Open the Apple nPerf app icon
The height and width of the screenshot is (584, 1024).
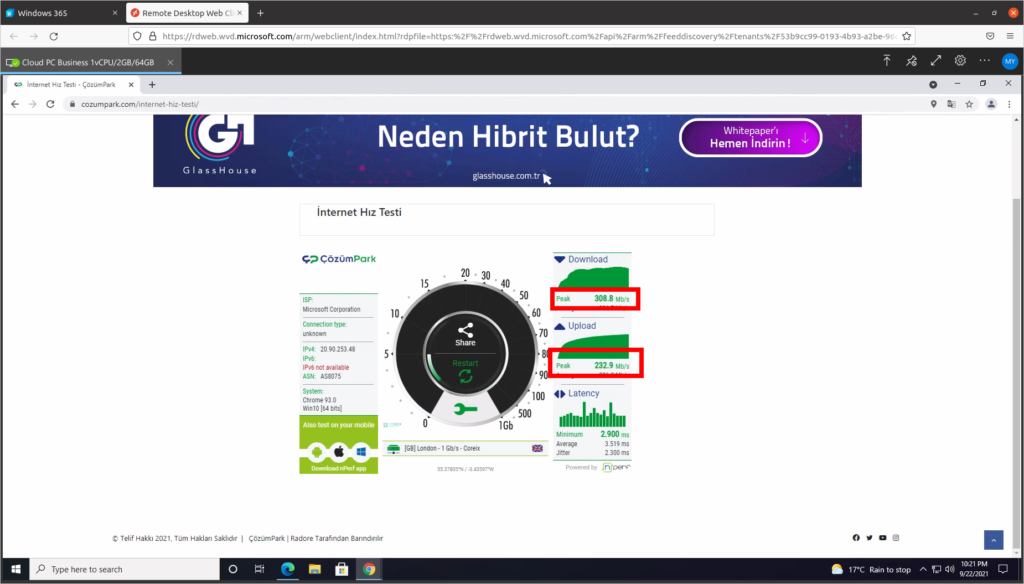coord(339,451)
